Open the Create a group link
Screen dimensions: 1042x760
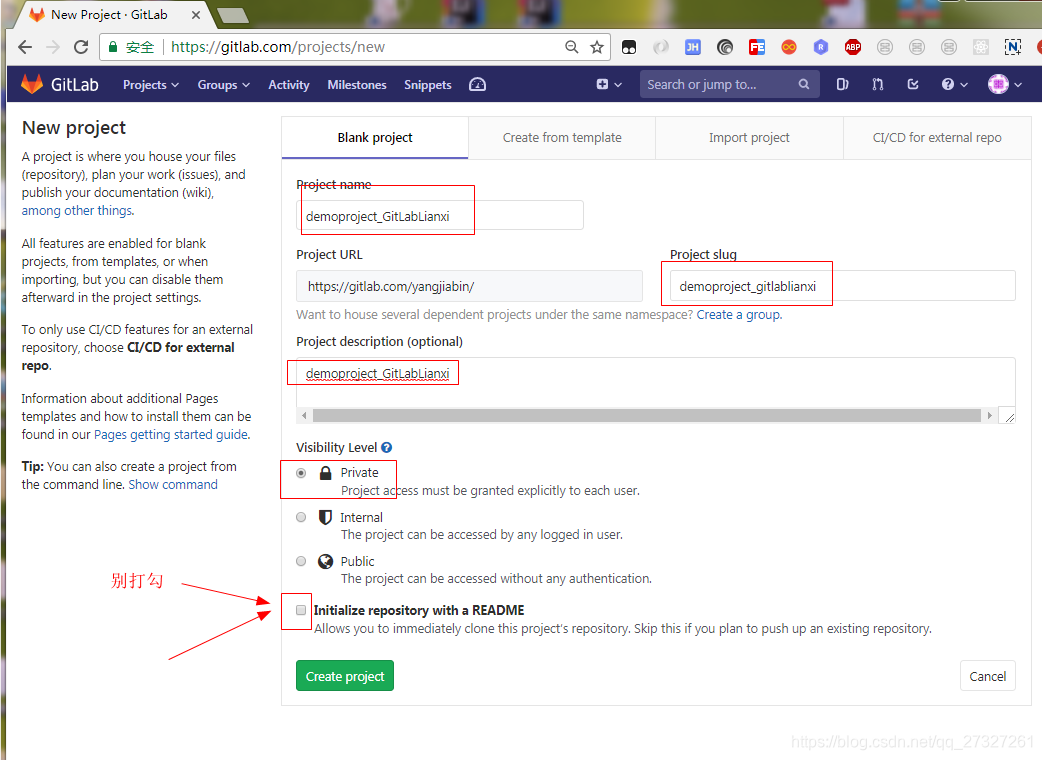coord(739,314)
